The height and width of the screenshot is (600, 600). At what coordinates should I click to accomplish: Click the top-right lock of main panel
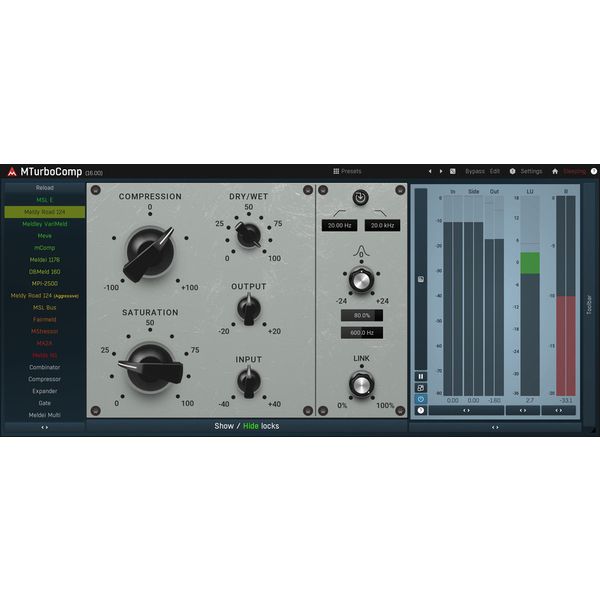308,190
